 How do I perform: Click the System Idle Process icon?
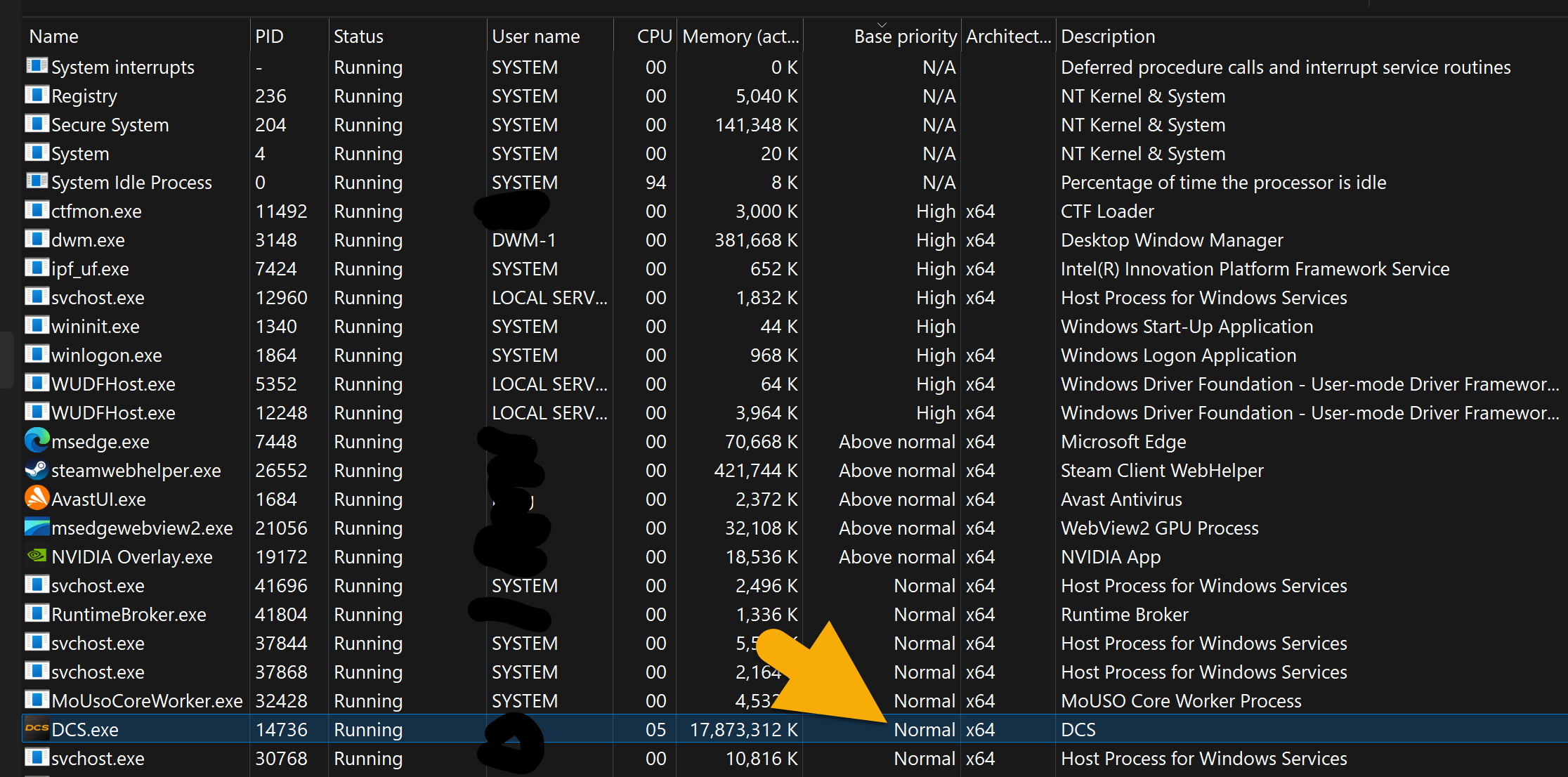tap(37, 181)
